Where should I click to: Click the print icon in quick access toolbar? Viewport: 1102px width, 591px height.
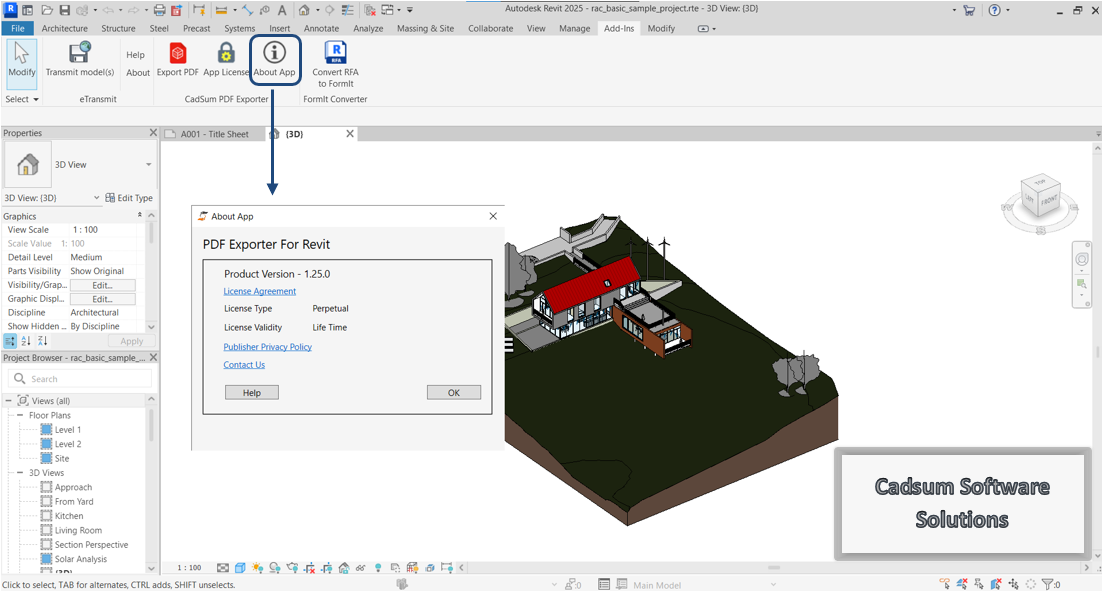coord(159,10)
